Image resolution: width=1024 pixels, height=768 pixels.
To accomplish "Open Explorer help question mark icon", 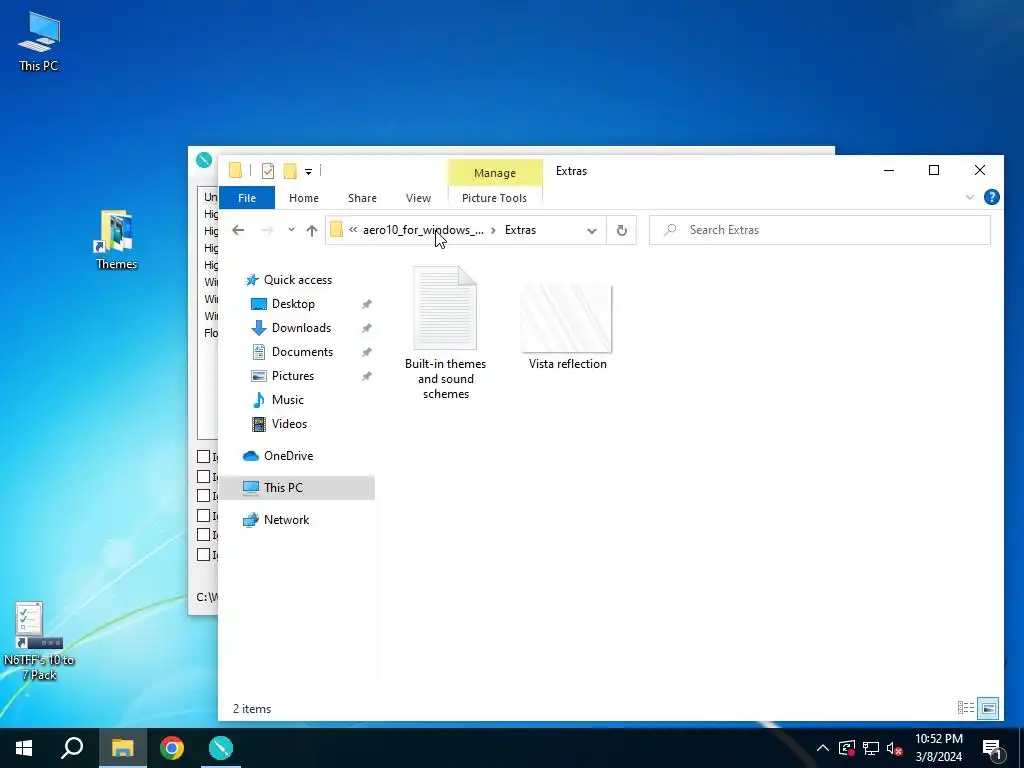I will 991,197.
